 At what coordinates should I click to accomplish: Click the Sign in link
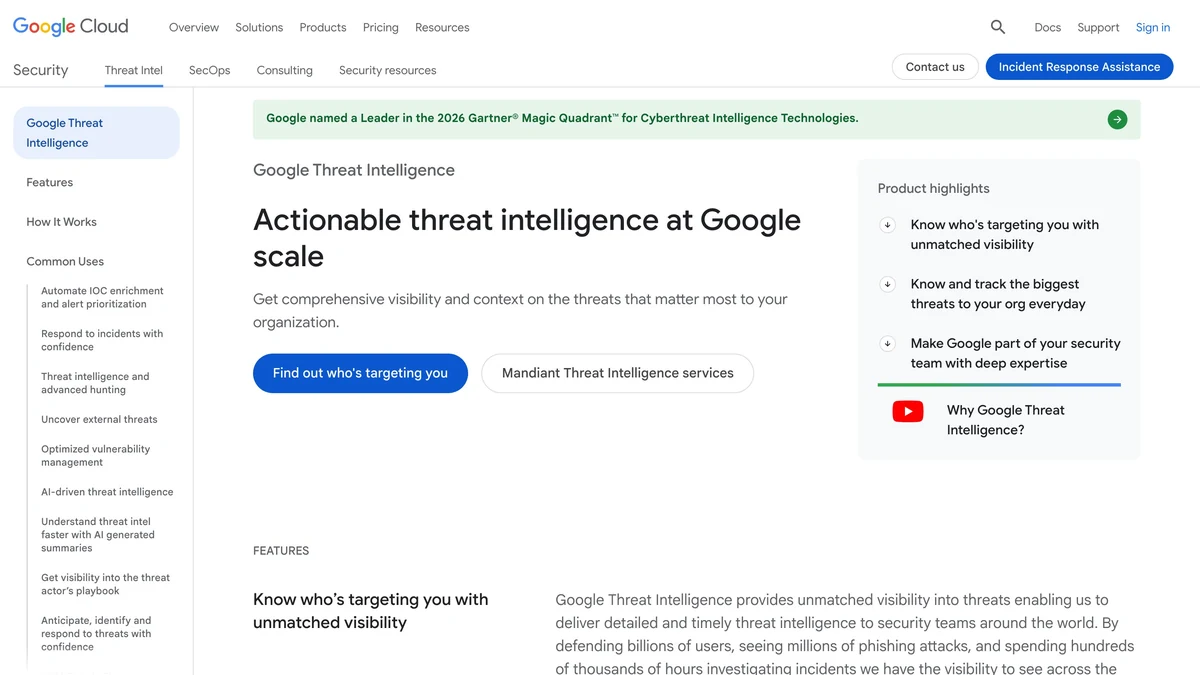click(1153, 27)
